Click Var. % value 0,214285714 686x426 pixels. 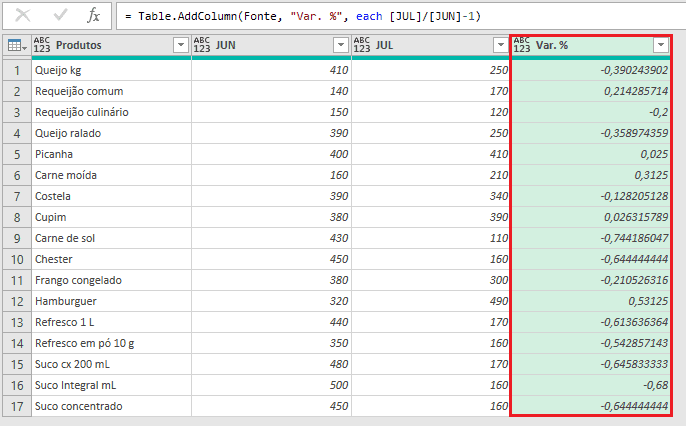(x=591, y=91)
